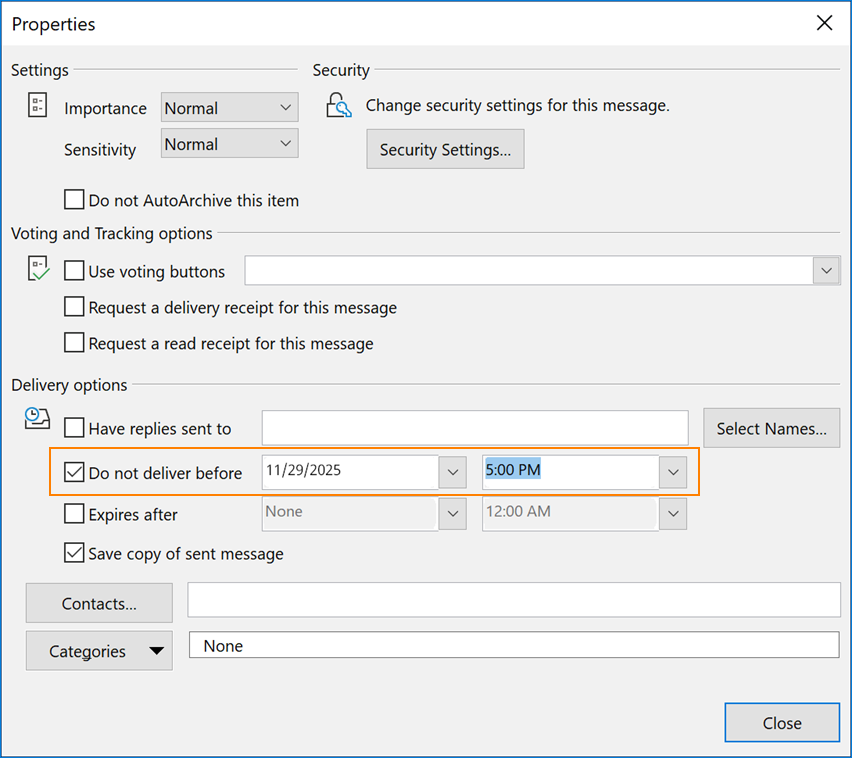
Task: Click the voting and tracking checkmark icon
Action: tap(38, 268)
